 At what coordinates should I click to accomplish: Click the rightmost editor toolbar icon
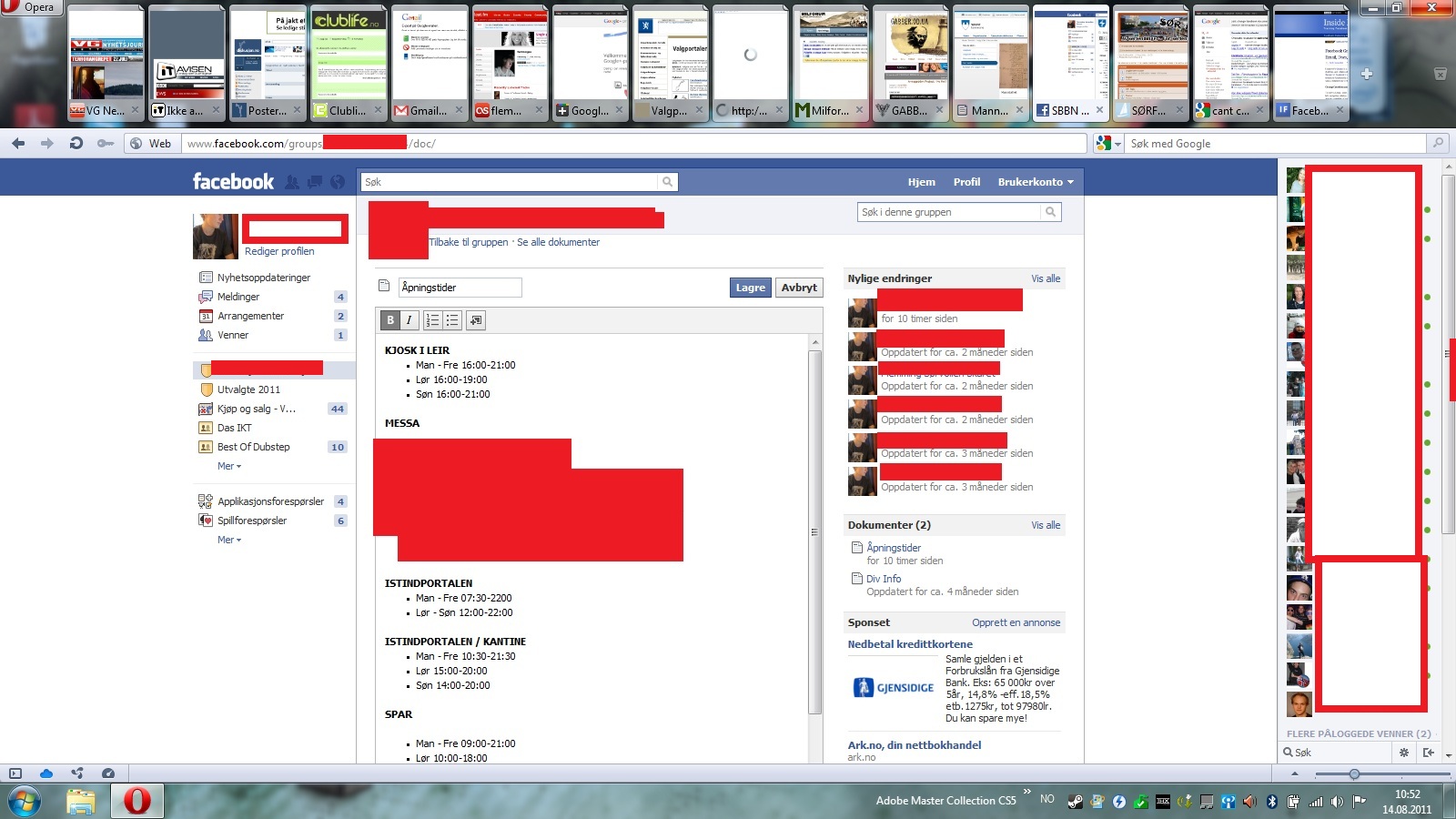[476, 320]
